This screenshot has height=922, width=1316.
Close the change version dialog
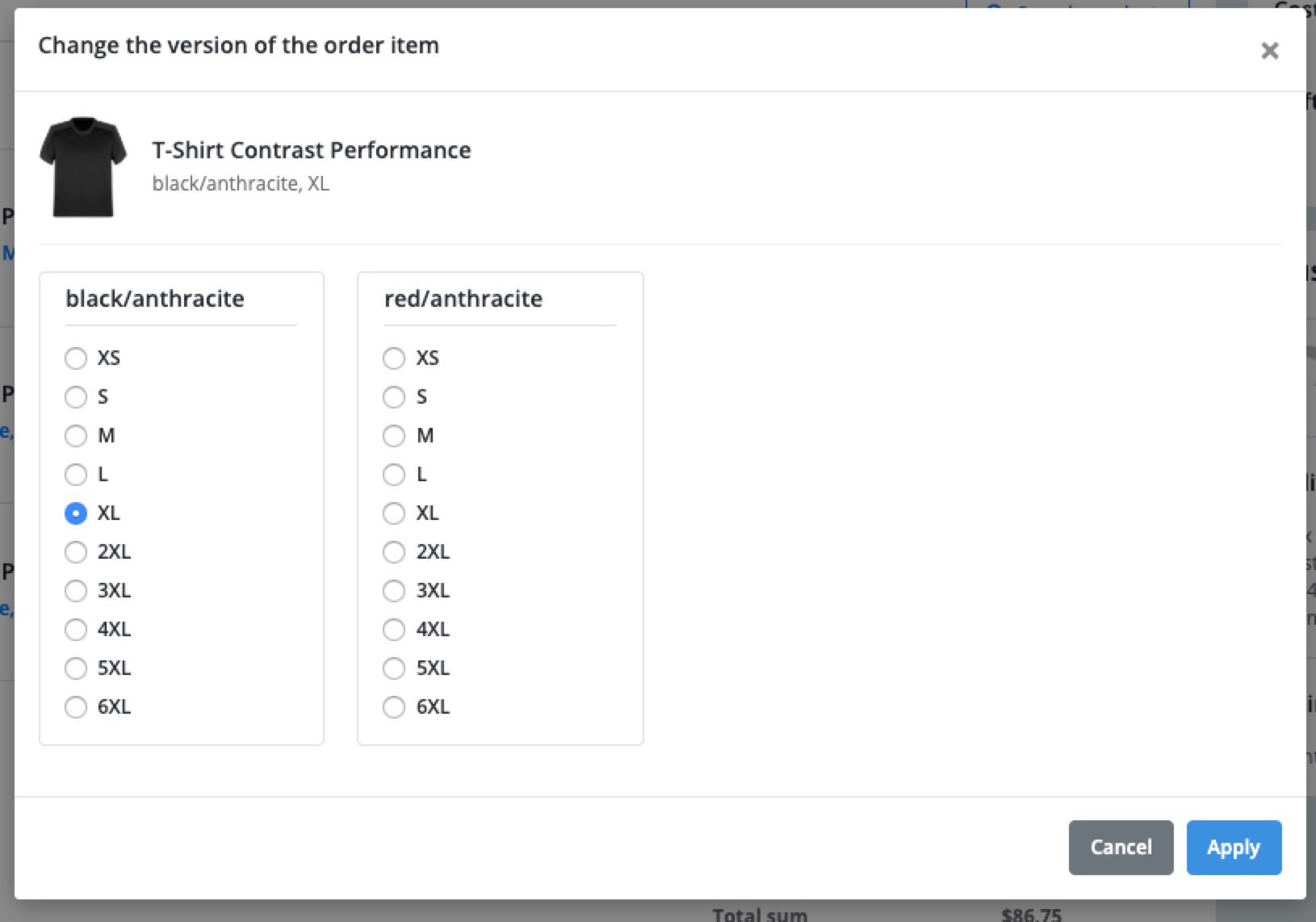click(x=1269, y=51)
